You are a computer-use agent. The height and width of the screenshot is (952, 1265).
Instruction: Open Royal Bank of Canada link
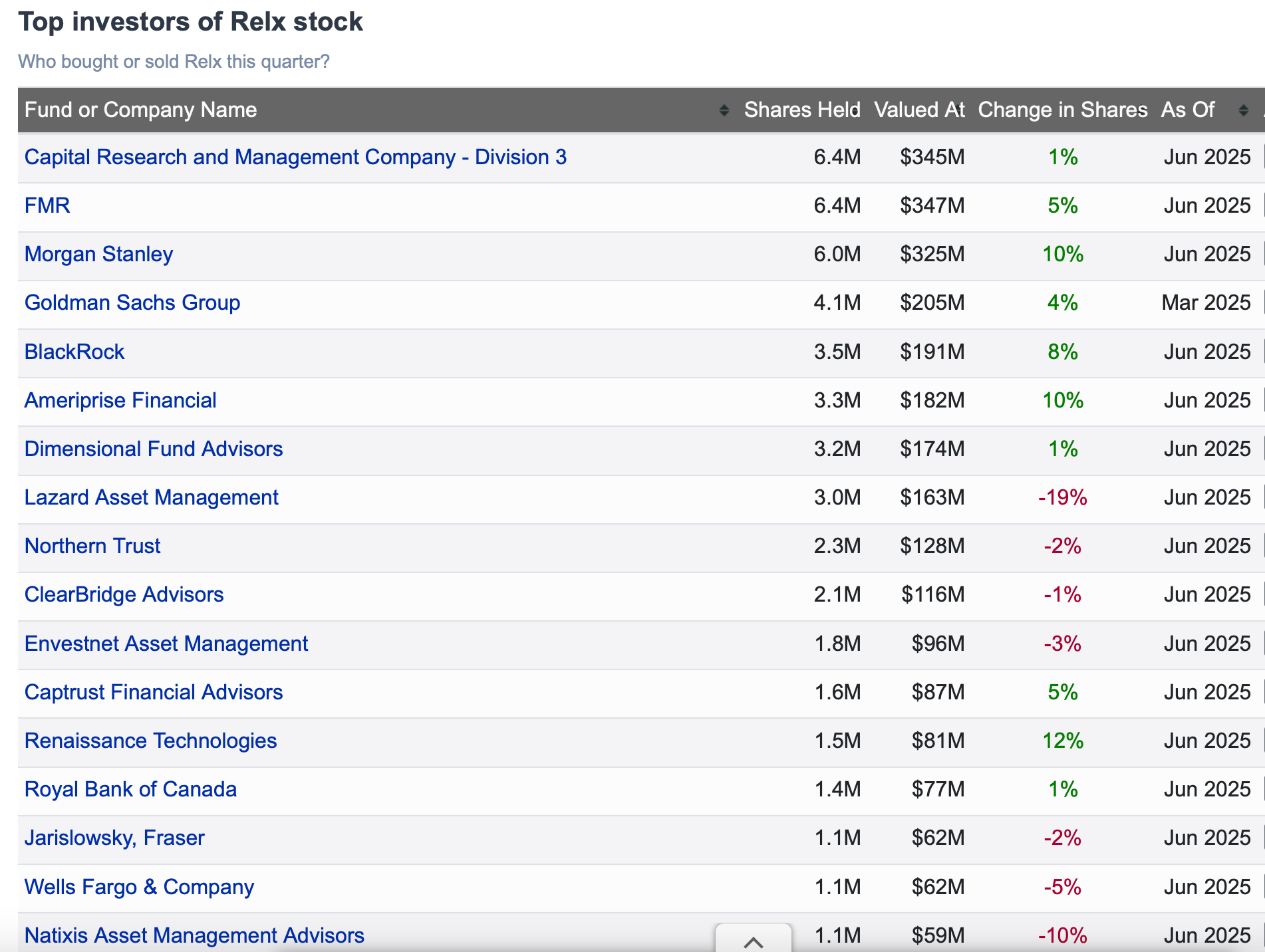pyautogui.click(x=130, y=789)
